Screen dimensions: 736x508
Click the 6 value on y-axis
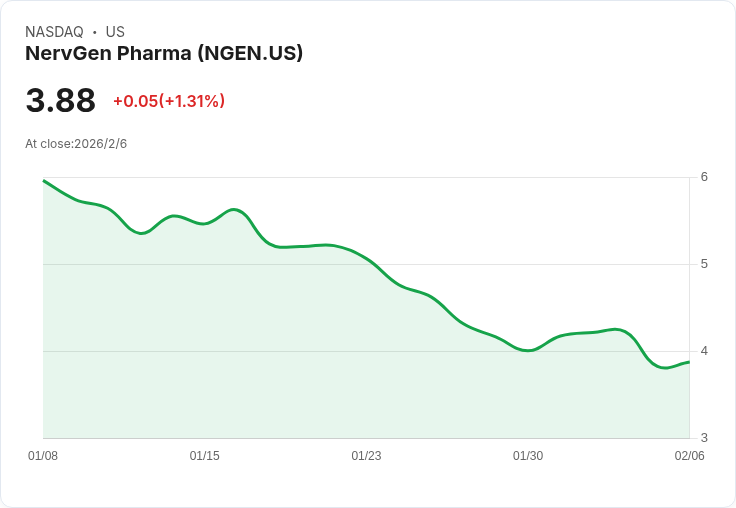coord(704,177)
